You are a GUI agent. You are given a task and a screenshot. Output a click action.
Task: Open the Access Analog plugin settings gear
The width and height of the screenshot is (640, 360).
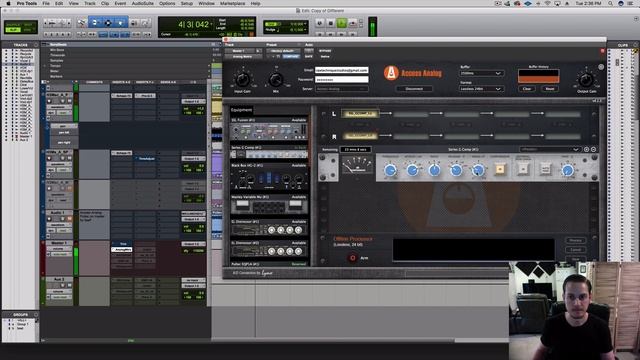coord(601,67)
